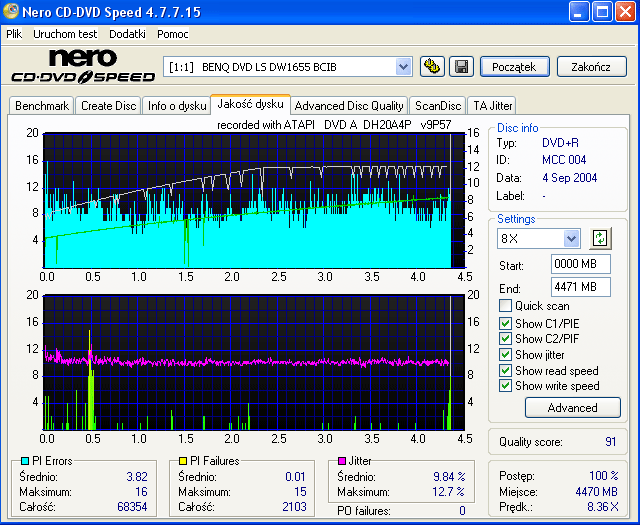The width and height of the screenshot is (640, 525).
Task: Open the BENQ drive selection dropdown
Action: (x=403, y=67)
